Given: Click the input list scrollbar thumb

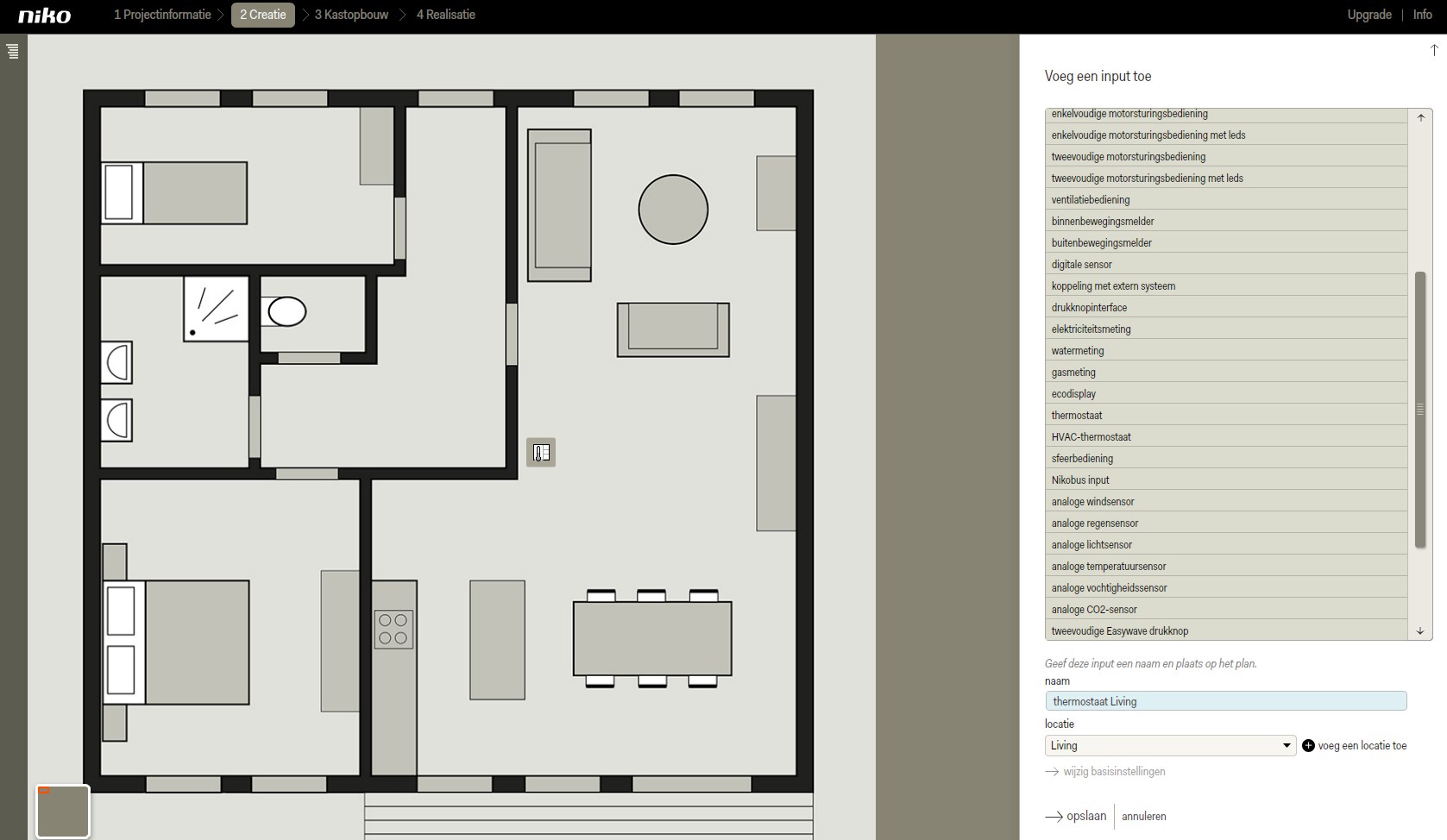Looking at the screenshot, I should pyautogui.click(x=1420, y=410).
